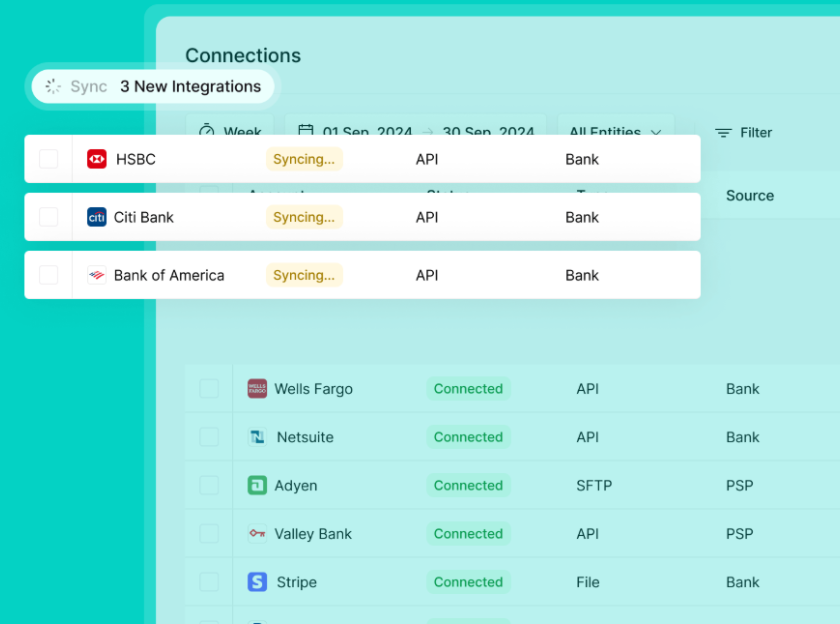The height and width of the screenshot is (624, 840).
Task: Click API type in HSBC row
Action: coord(427,159)
